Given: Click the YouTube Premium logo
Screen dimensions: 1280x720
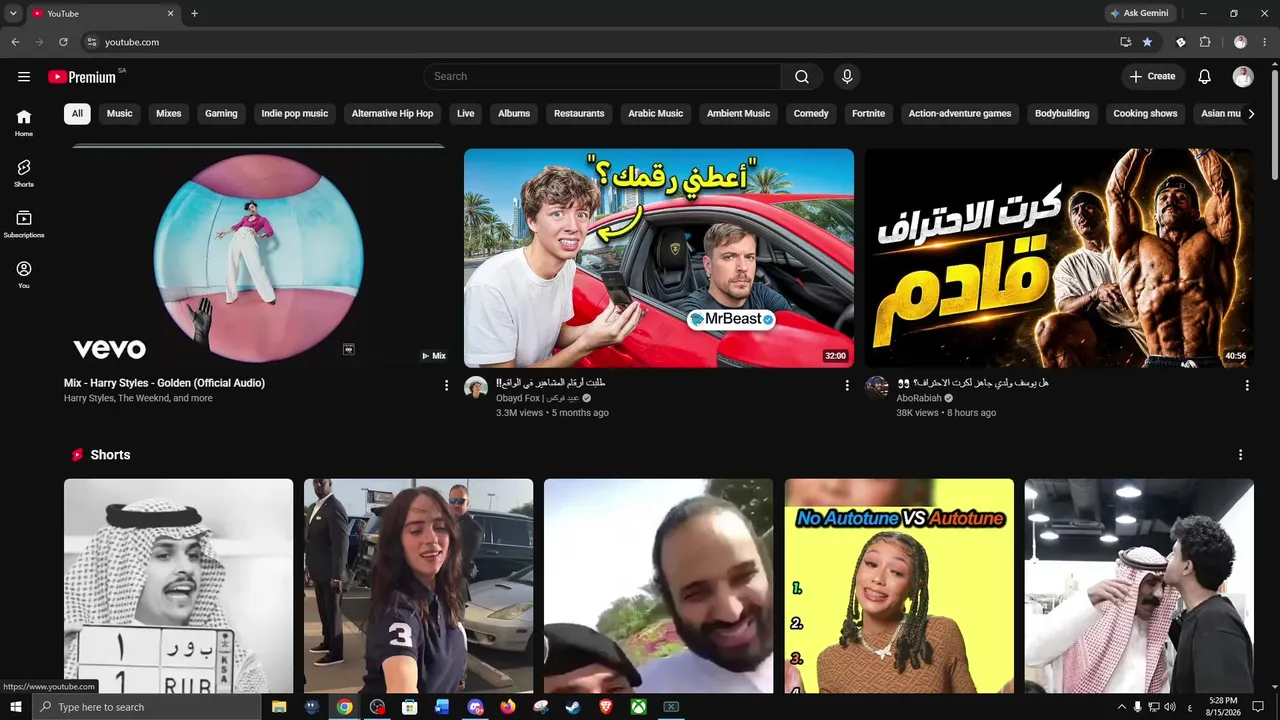Looking at the screenshot, I should (82, 77).
